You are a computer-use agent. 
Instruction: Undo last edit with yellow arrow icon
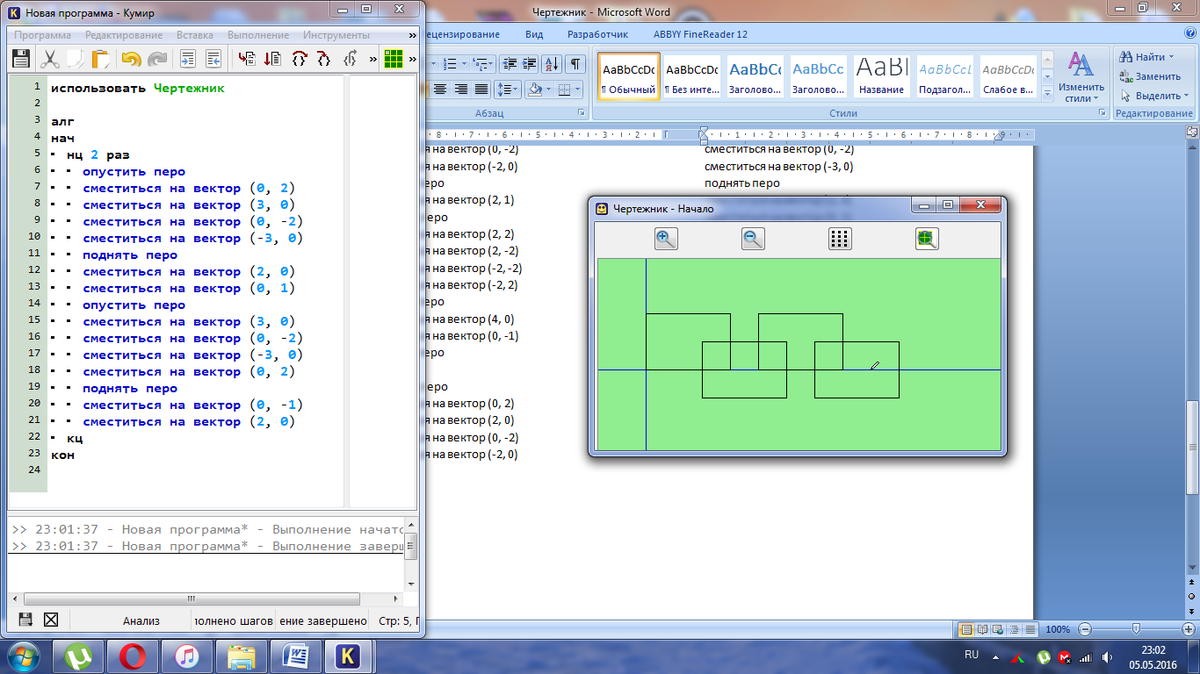tap(130, 59)
